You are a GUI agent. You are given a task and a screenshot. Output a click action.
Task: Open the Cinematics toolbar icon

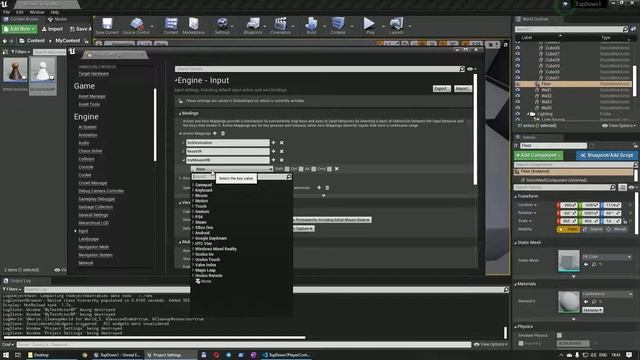pos(280,25)
